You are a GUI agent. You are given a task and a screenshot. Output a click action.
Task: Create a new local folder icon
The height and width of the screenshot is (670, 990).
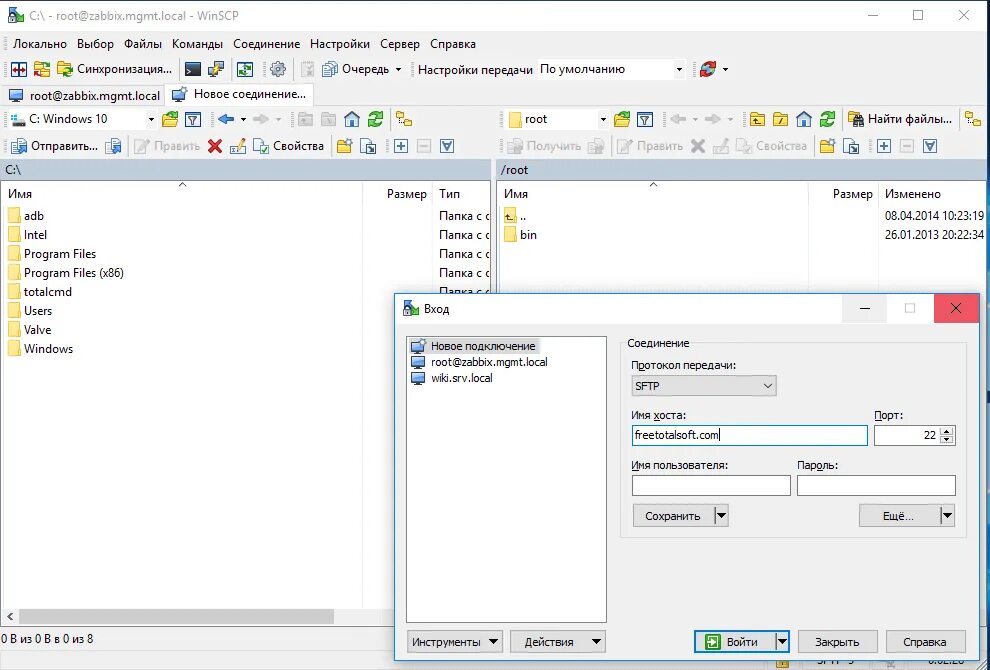click(344, 146)
